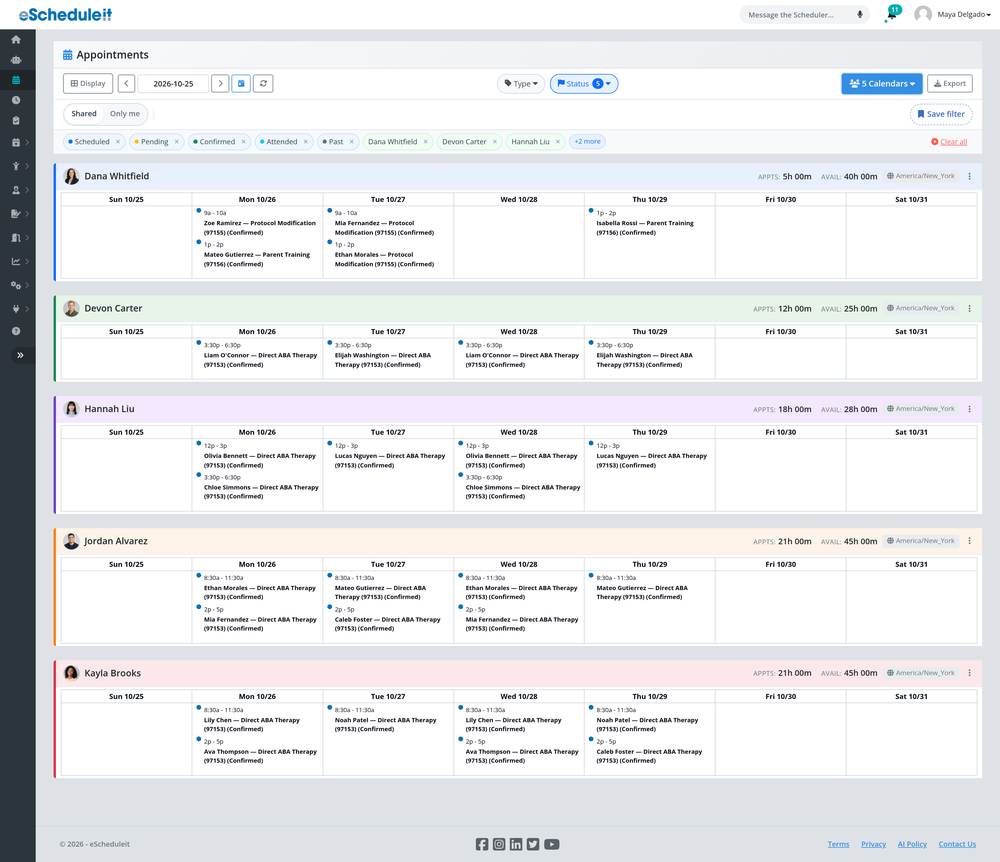Open the 5 Calendars dropdown
1000x862 pixels.
pyautogui.click(x=881, y=84)
